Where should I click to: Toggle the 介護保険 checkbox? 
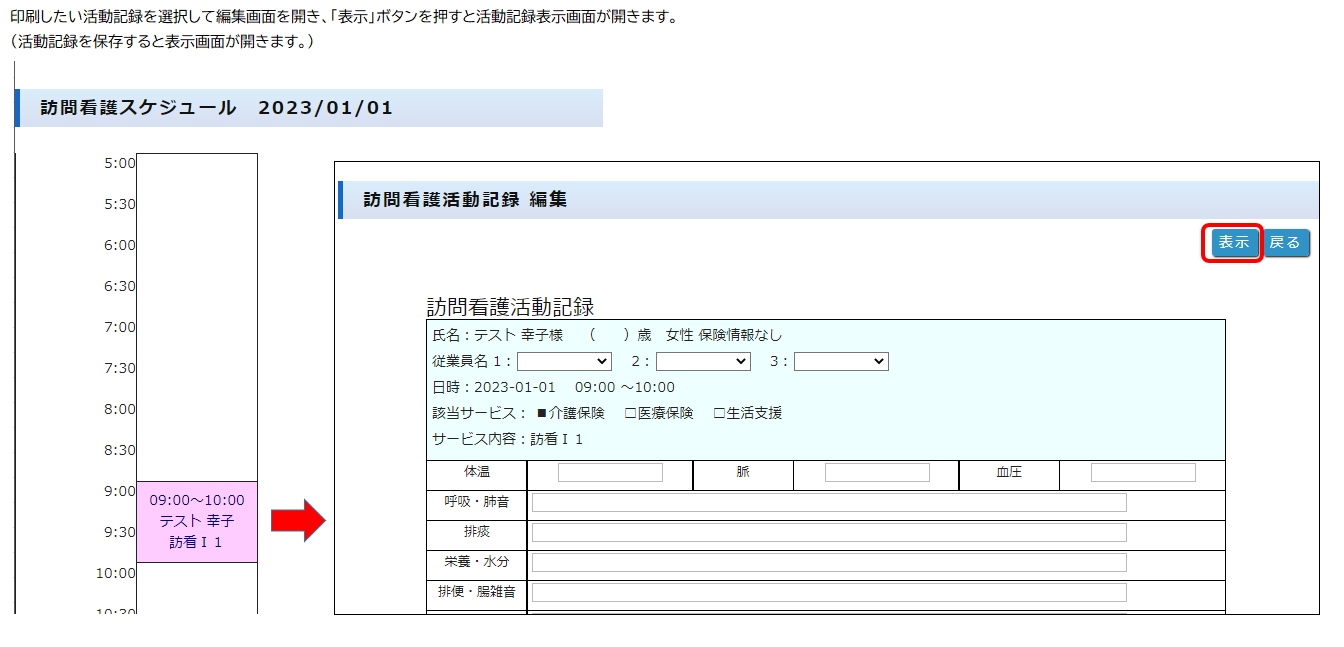(x=543, y=413)
